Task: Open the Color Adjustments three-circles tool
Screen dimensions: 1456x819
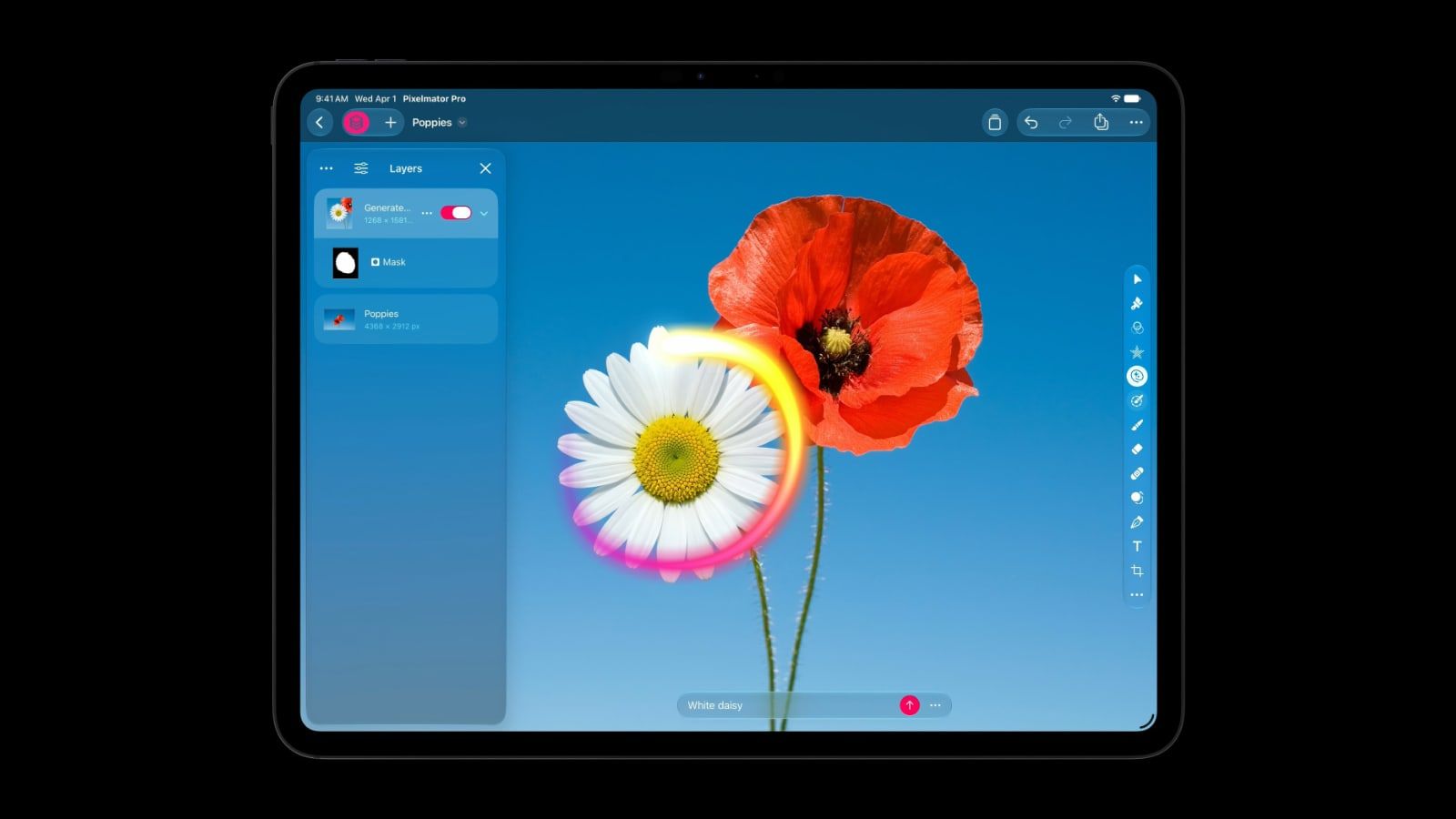Action: tap(1137, 328)
